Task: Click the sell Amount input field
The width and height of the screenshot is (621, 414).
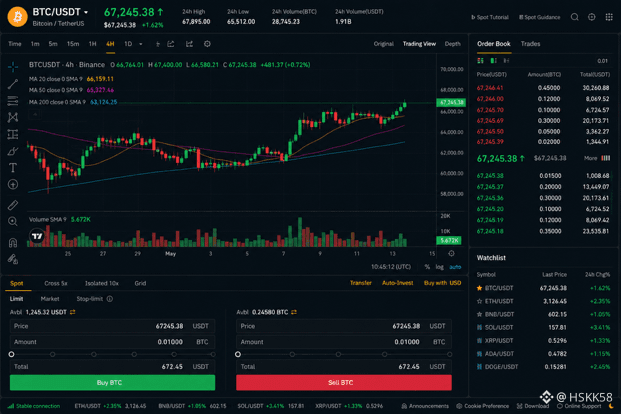Action: [344, 342]
